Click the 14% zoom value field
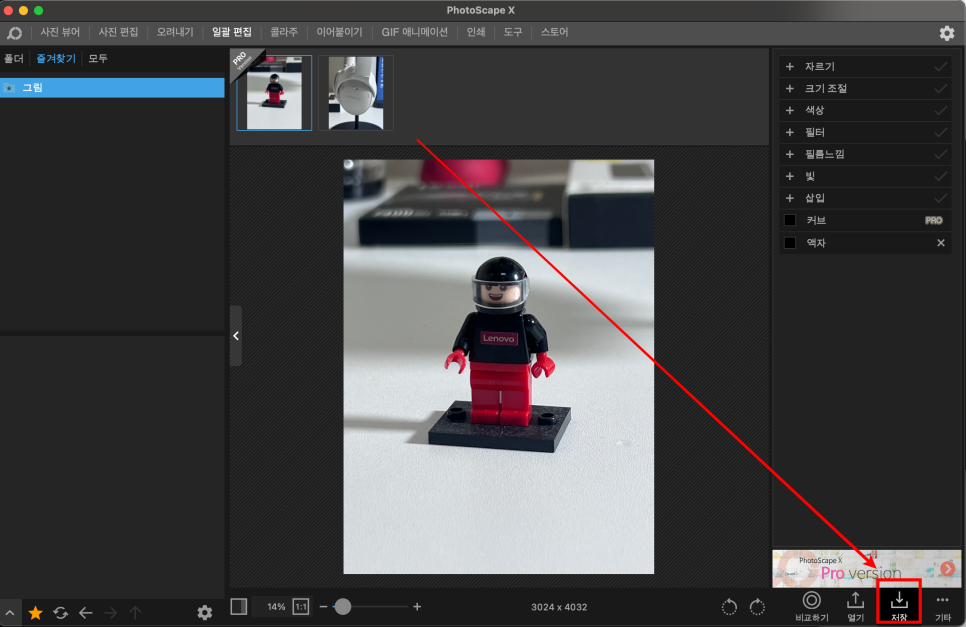 [276, 607]
